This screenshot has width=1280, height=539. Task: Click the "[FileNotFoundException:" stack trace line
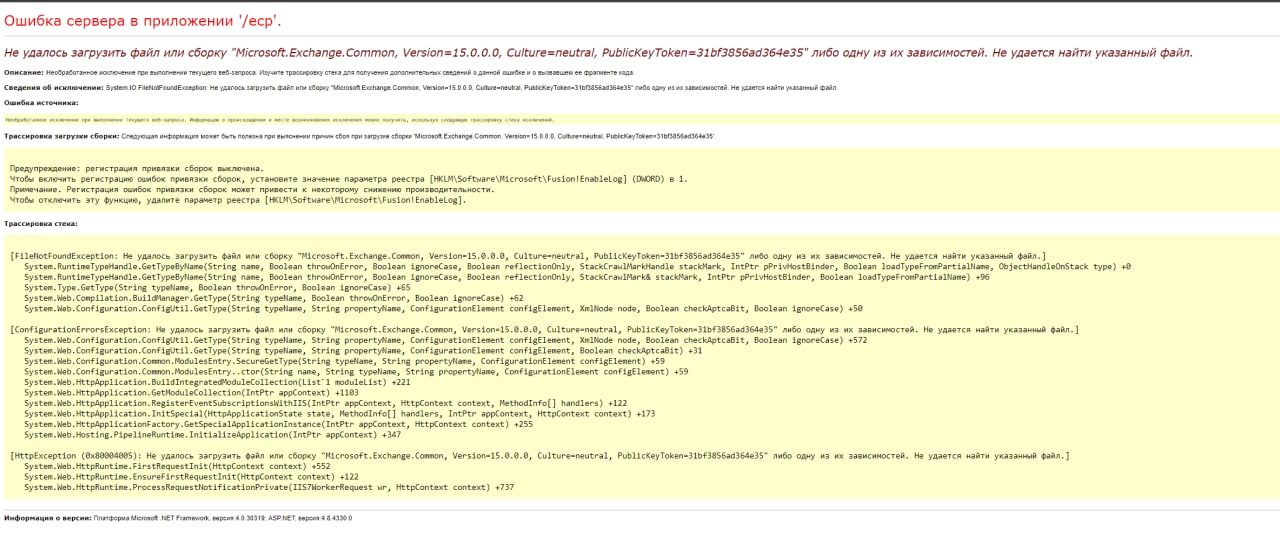click(528, 256)
